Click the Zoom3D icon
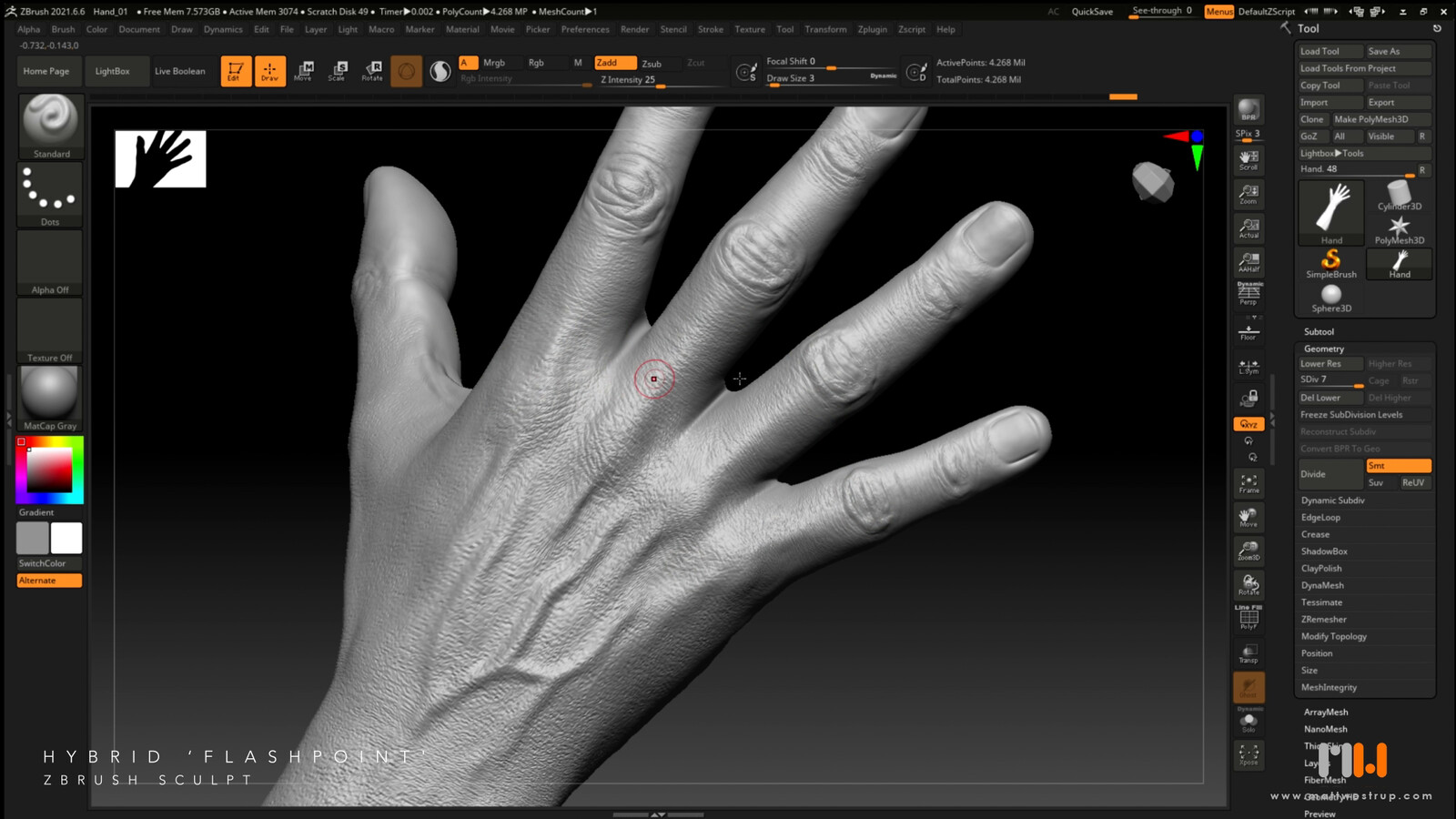This screenshot has height=819, width=1456. tap(1249, 551)
